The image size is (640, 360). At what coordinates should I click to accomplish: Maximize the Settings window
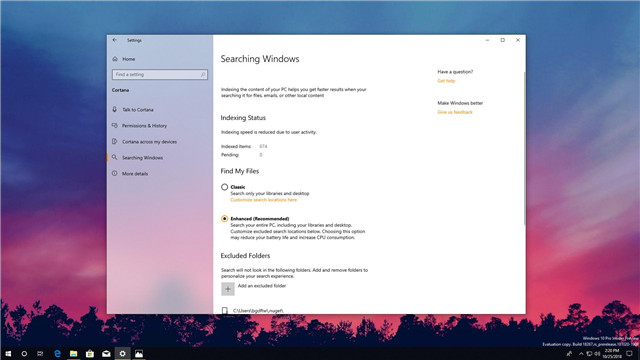coord(502,40)
